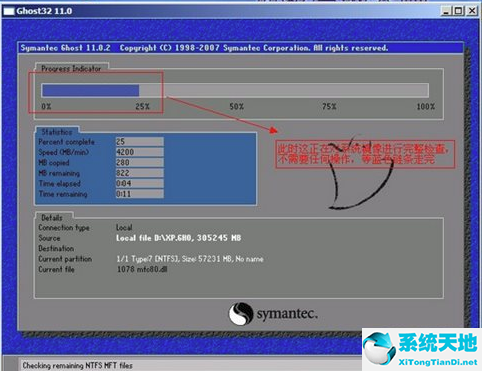The width and height of the screenshot is (482, 371).
Task: Click the Progress Indicator group label
Action: tap(71, 69)
